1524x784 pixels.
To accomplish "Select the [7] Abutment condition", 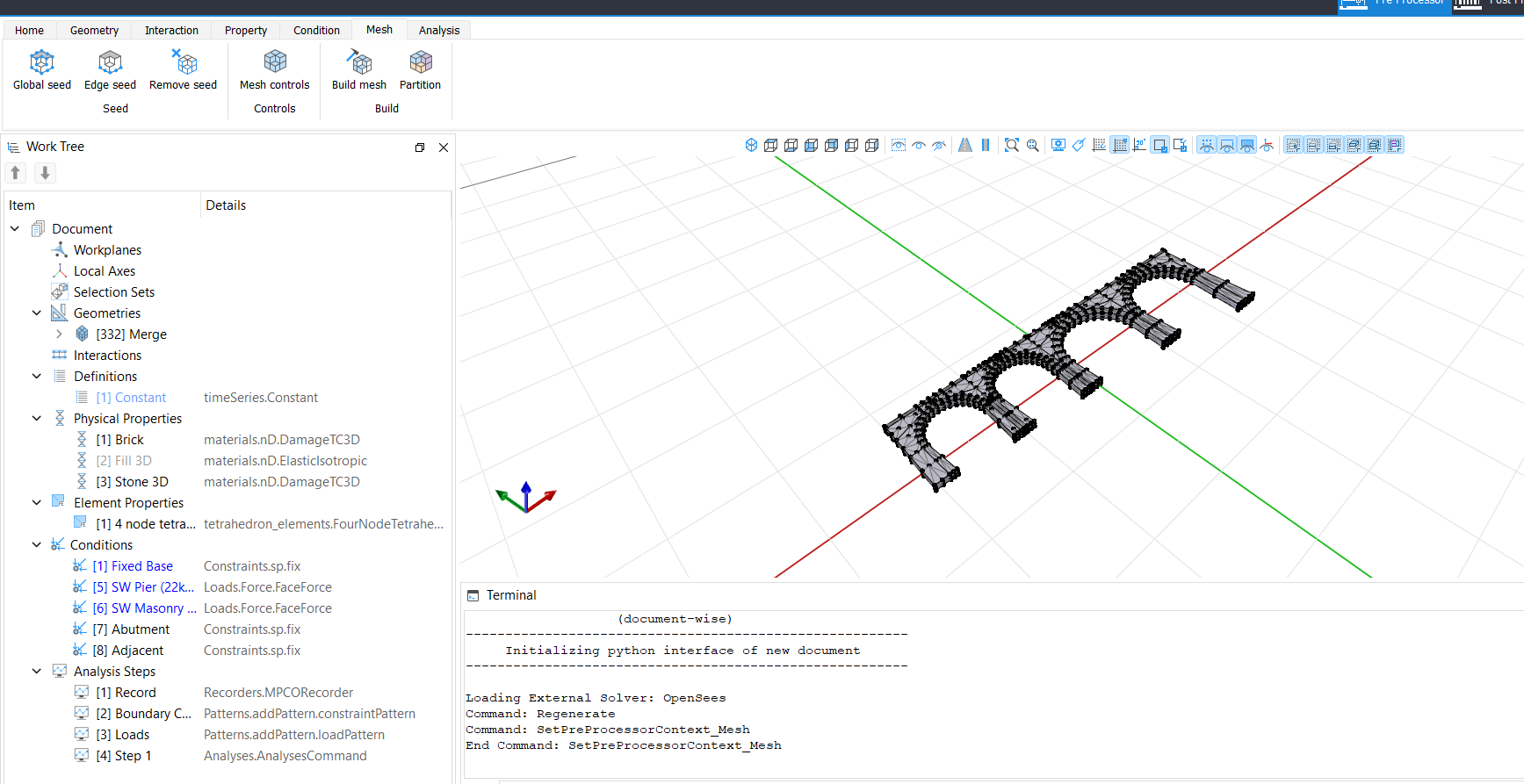I will [131, 629].
